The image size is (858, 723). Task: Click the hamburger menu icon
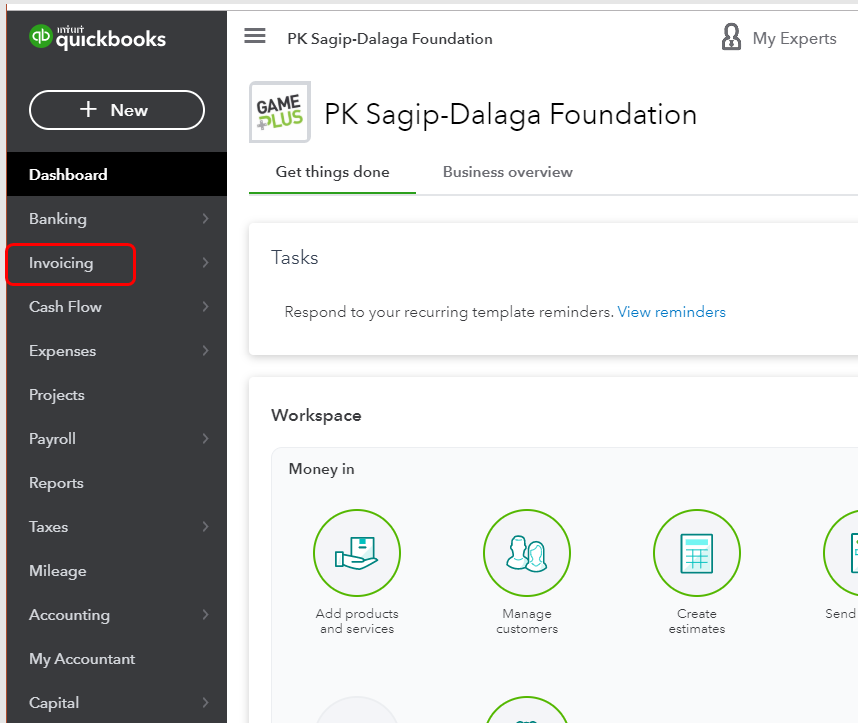coord(255,37)
